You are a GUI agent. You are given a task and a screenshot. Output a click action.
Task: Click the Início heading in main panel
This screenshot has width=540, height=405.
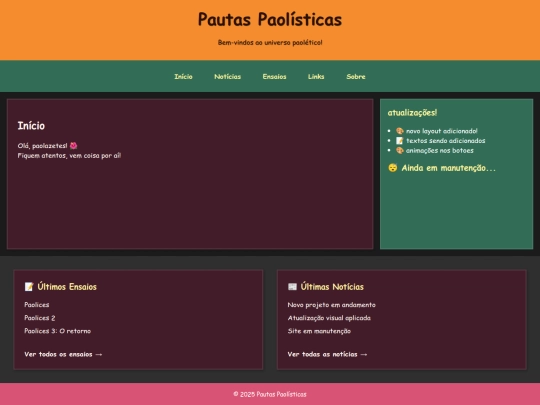pyautogui.click(x=31, y=126)
